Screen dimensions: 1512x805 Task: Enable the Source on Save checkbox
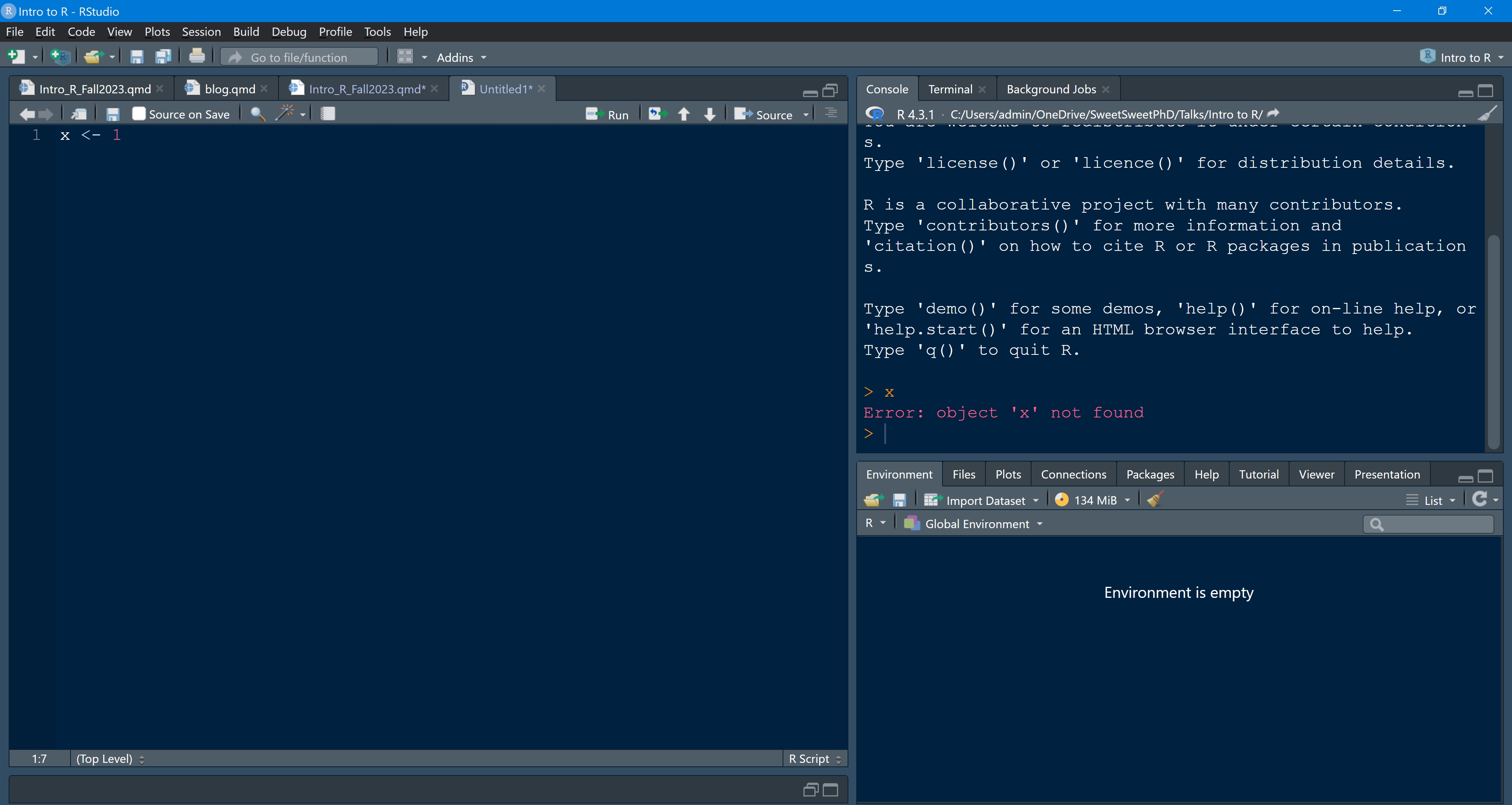tap(139, 114)
